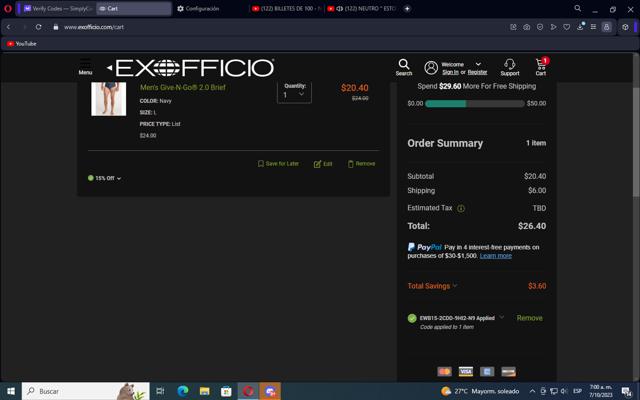The height and width of the screenshot is (400, 640).
Task: Click the Visa card payment icon
Action: coord(466,371)
